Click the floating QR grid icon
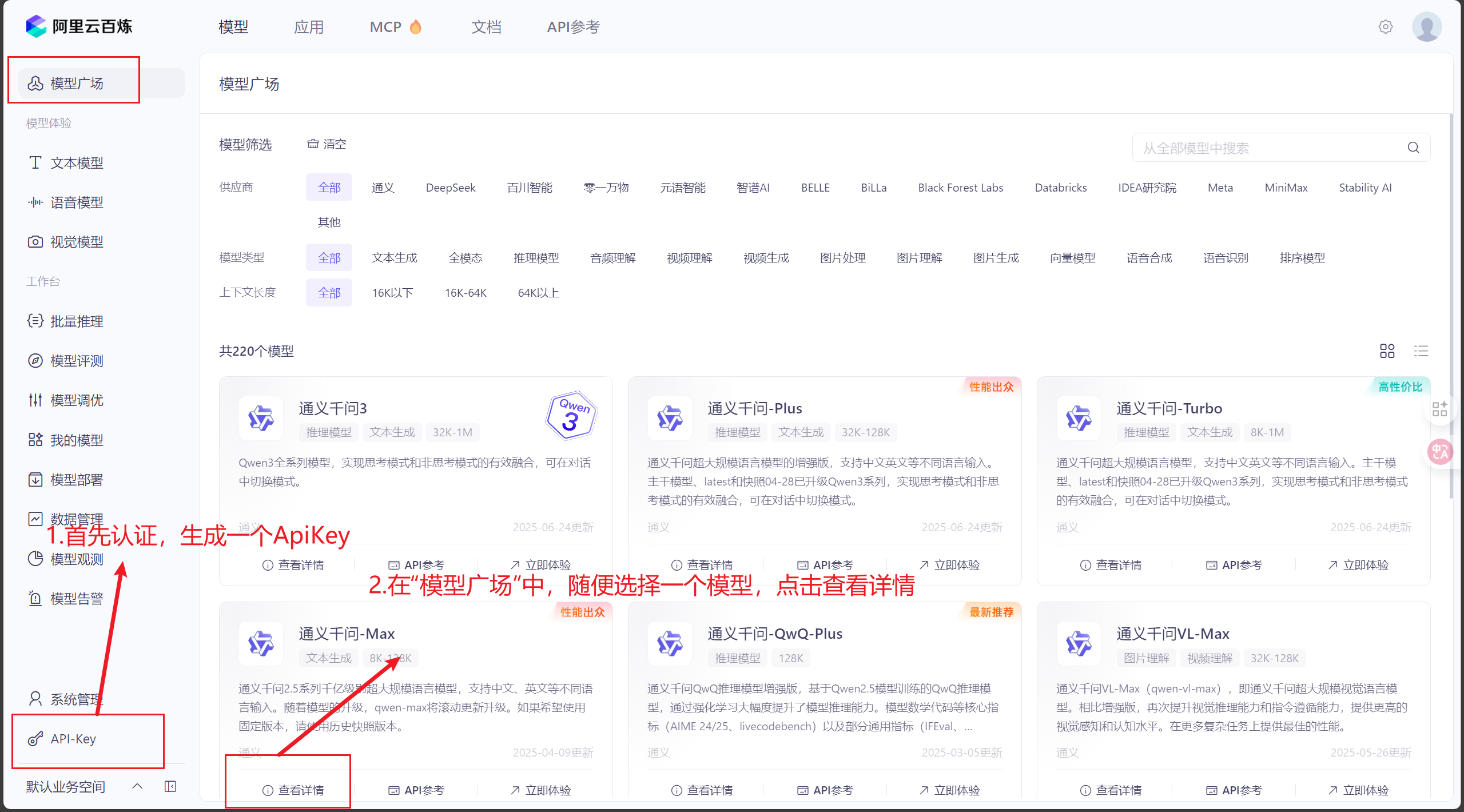Screen dimensions: 1464x812 tap(1439, 409)
